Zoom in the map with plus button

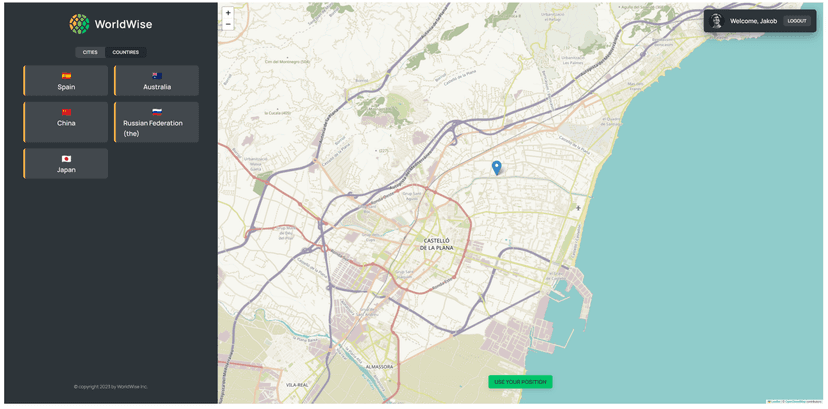pyautogui.click(x=228, y=13)
